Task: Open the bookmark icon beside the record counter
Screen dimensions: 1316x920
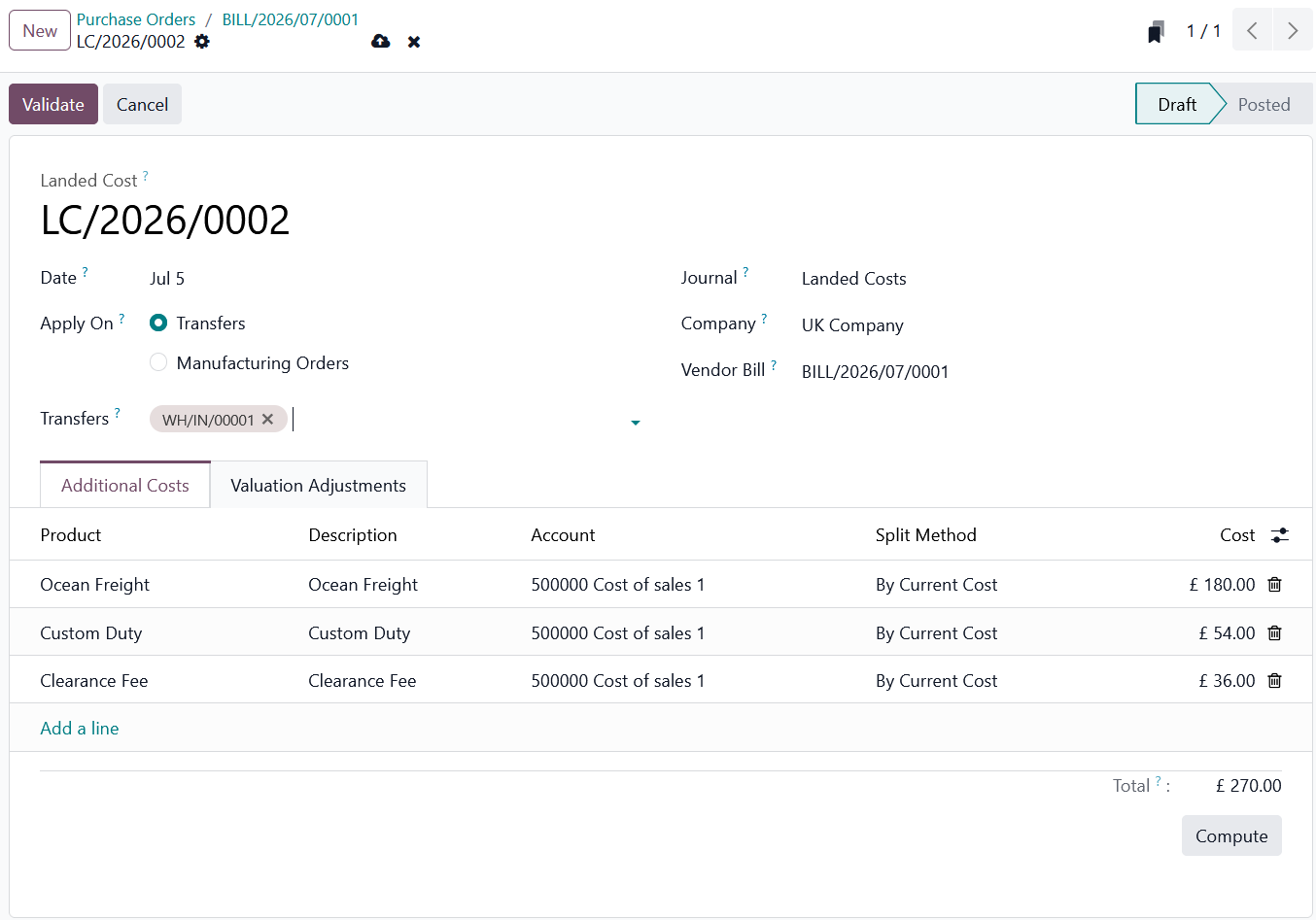Action: (1156, 32)
